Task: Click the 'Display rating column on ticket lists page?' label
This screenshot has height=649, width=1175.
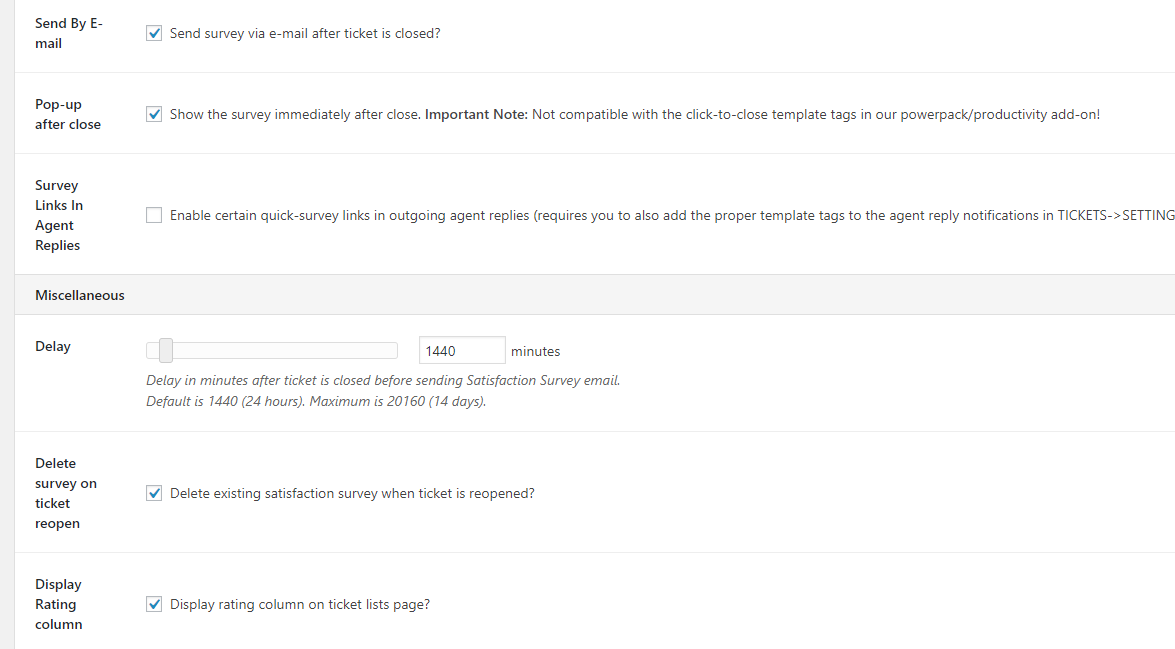Action: tap(300, 604)
